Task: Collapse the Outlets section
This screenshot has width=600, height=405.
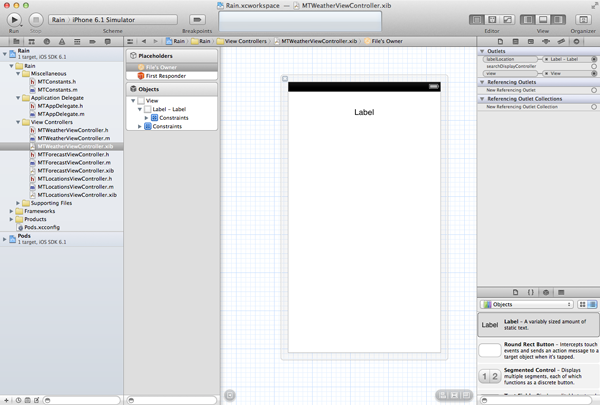Action: pos(483,51)
